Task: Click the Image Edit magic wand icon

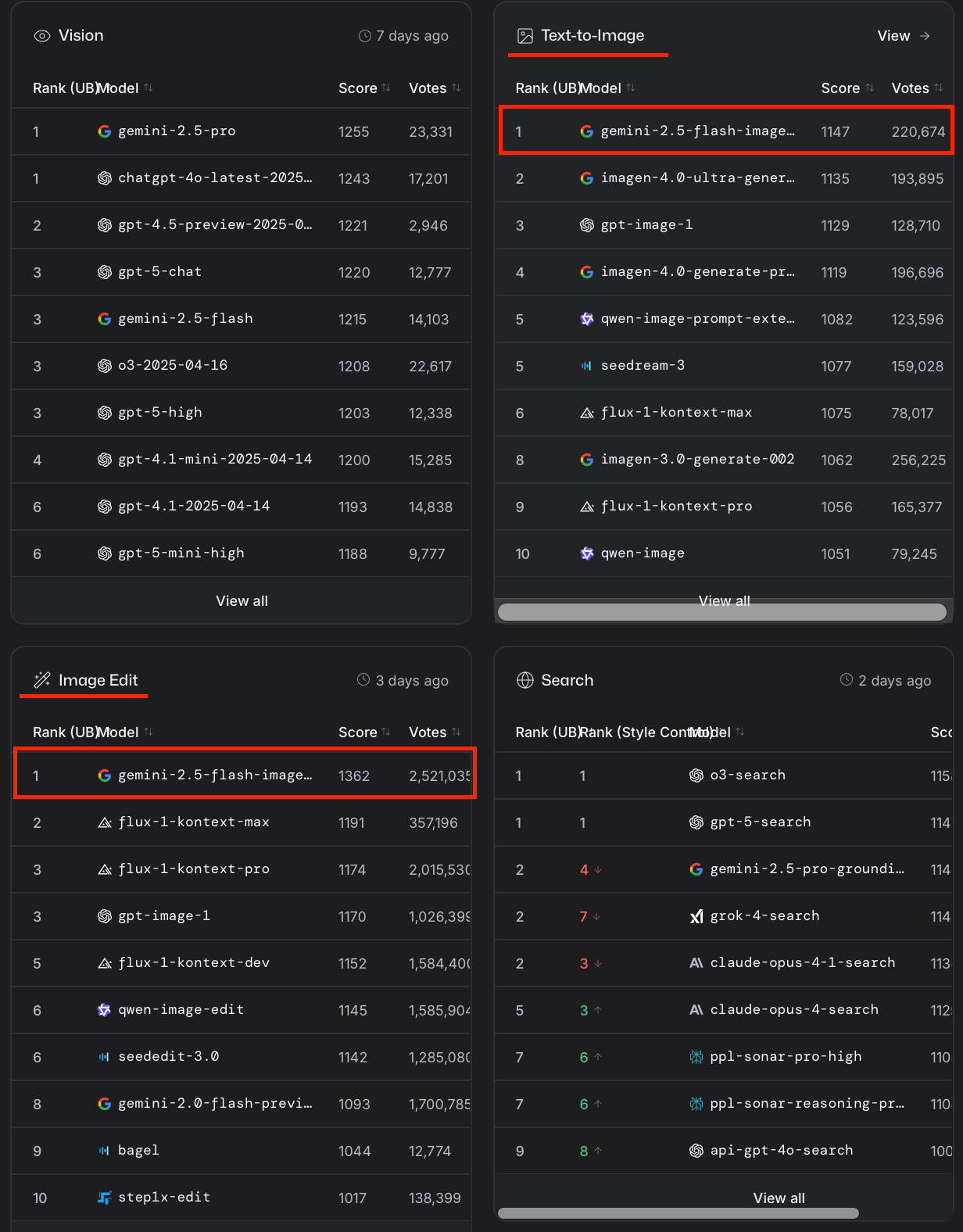Action: (x=42, y=680)
